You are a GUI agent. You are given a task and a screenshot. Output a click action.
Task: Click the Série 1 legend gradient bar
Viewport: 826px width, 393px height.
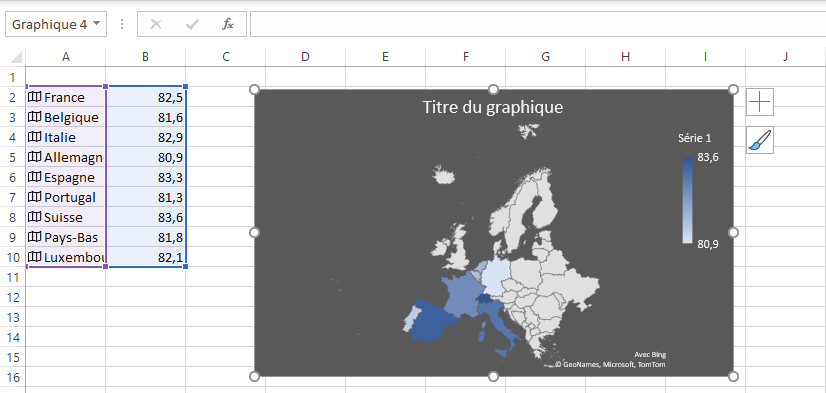(x=687, y=200)
